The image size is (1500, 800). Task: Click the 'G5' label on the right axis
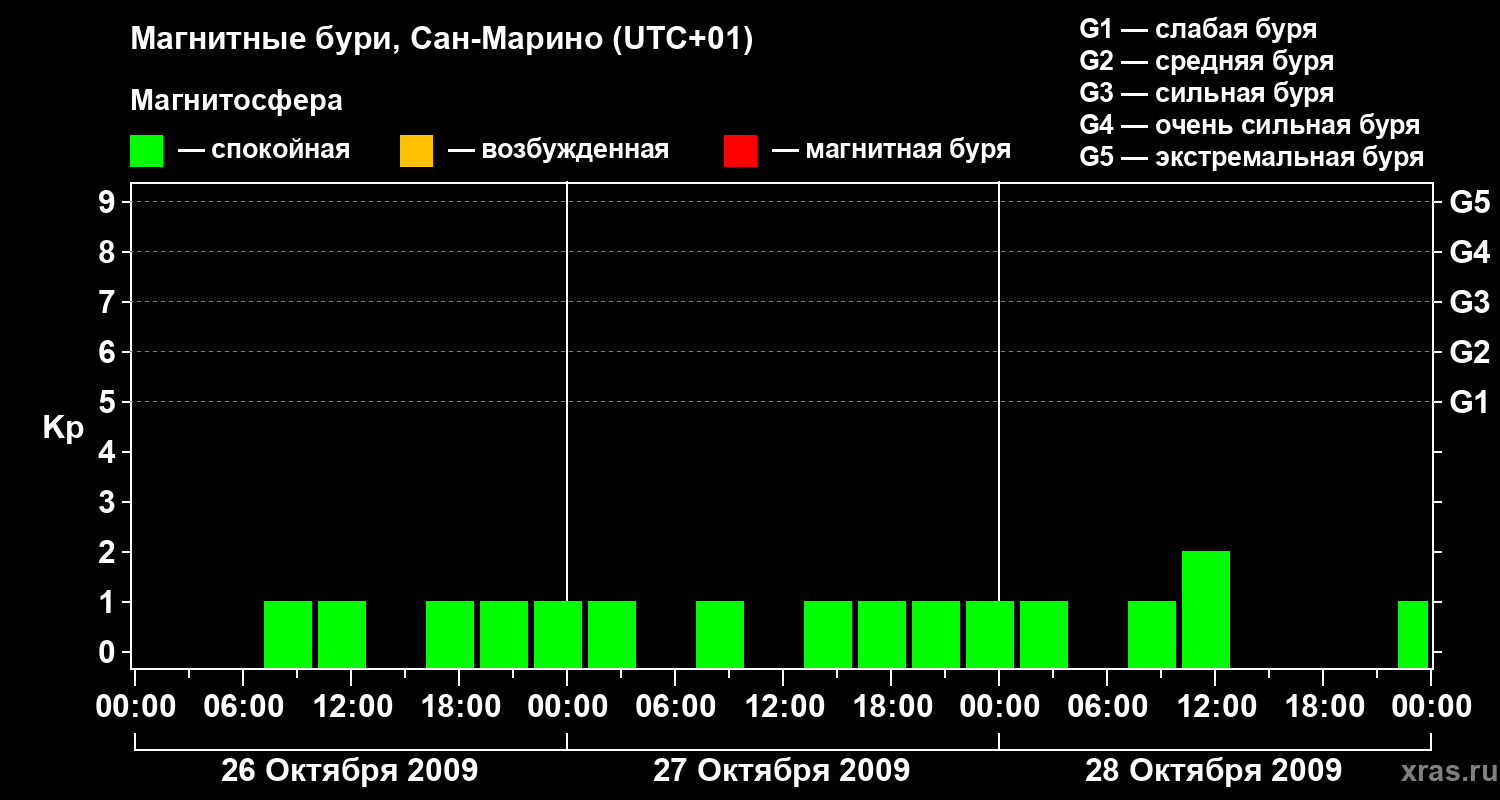click(1470, 202)
